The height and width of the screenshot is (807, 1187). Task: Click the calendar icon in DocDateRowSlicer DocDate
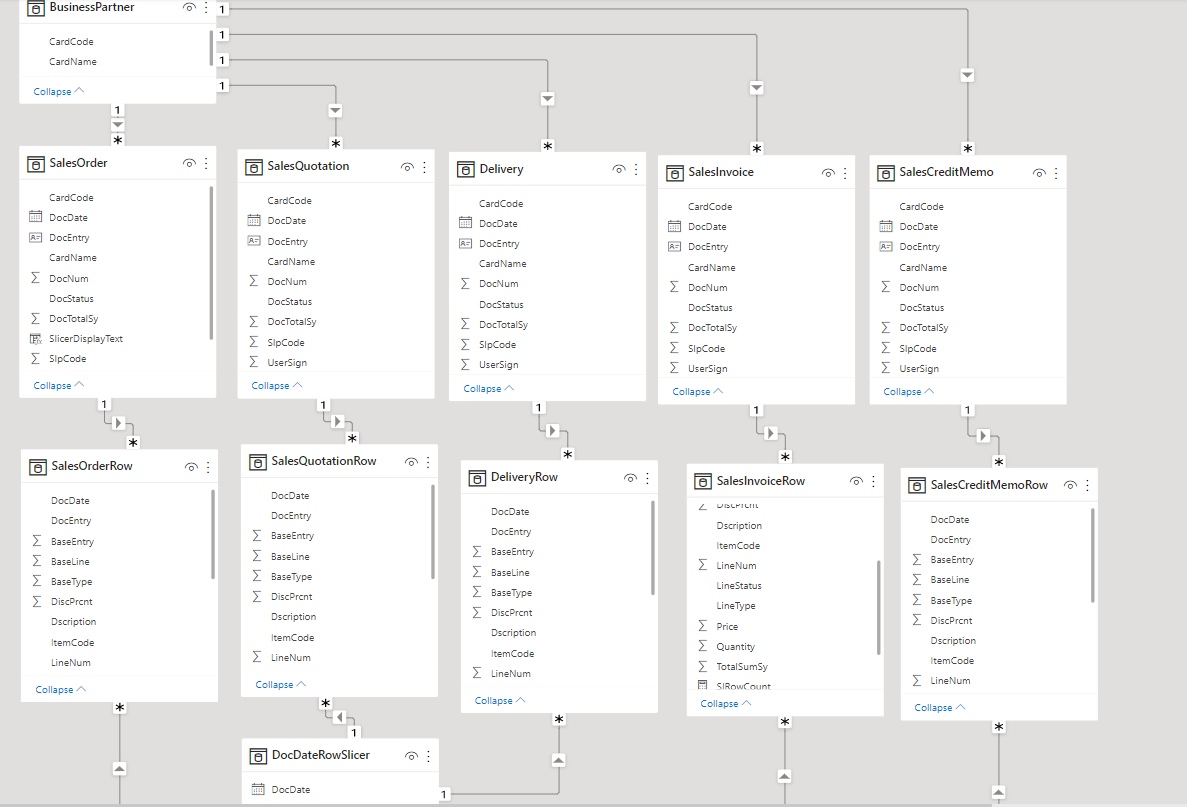[x=257, y=789]
